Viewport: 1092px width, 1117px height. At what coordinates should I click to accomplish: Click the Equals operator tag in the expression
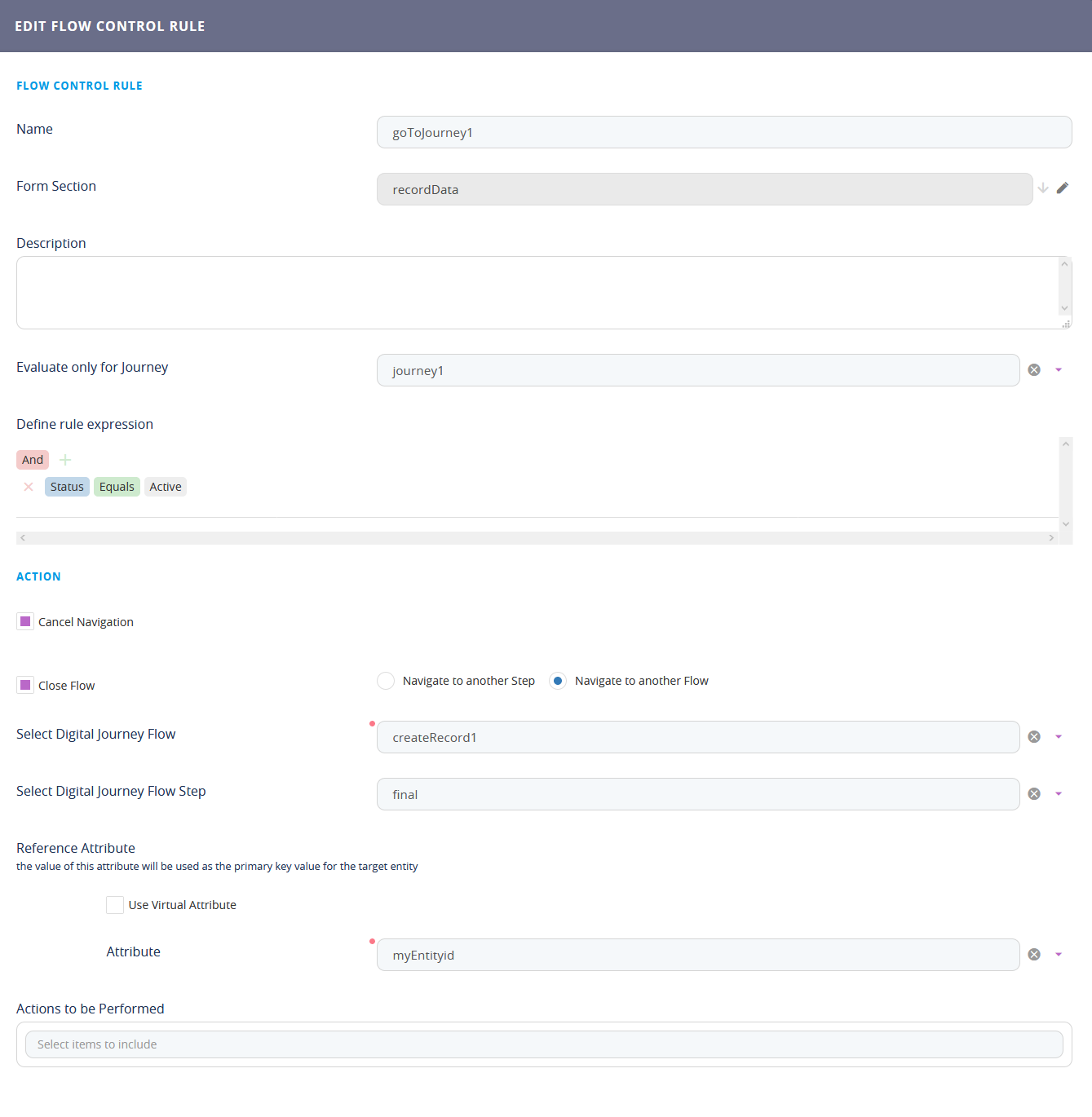coord(117,487)
